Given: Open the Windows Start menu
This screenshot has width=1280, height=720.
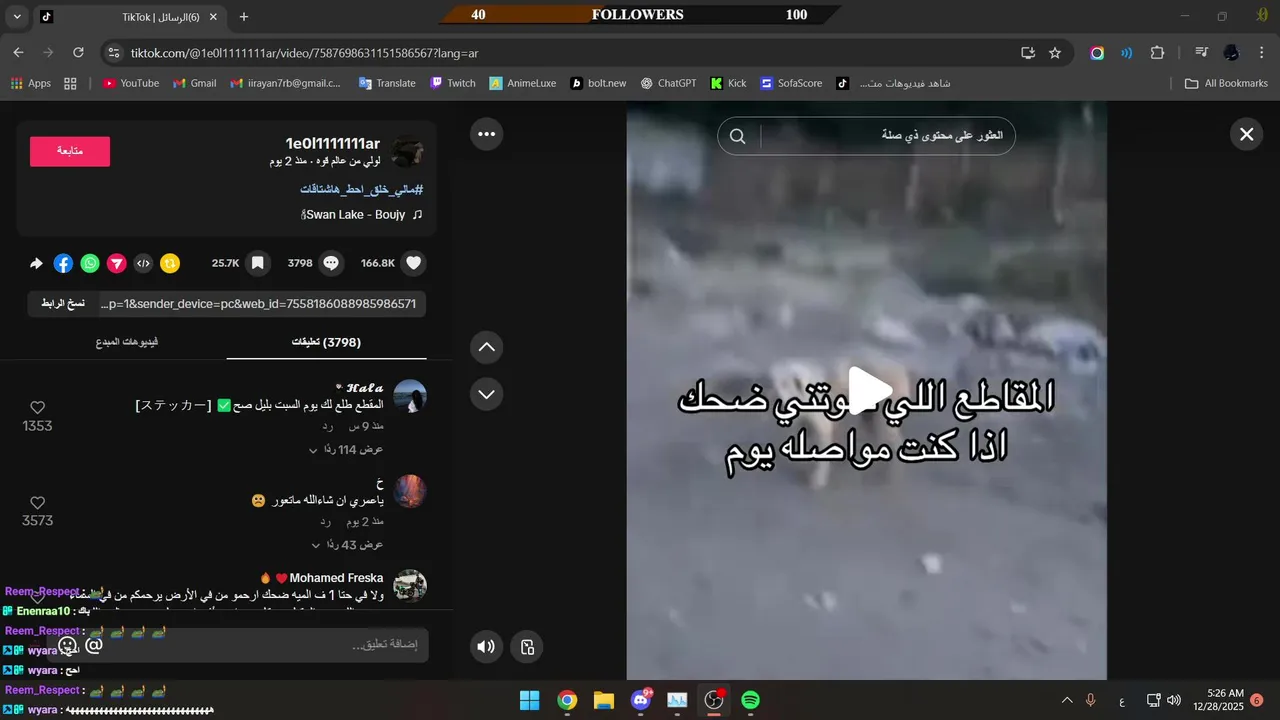Looking at the screenshot, I should coord(529,700).
